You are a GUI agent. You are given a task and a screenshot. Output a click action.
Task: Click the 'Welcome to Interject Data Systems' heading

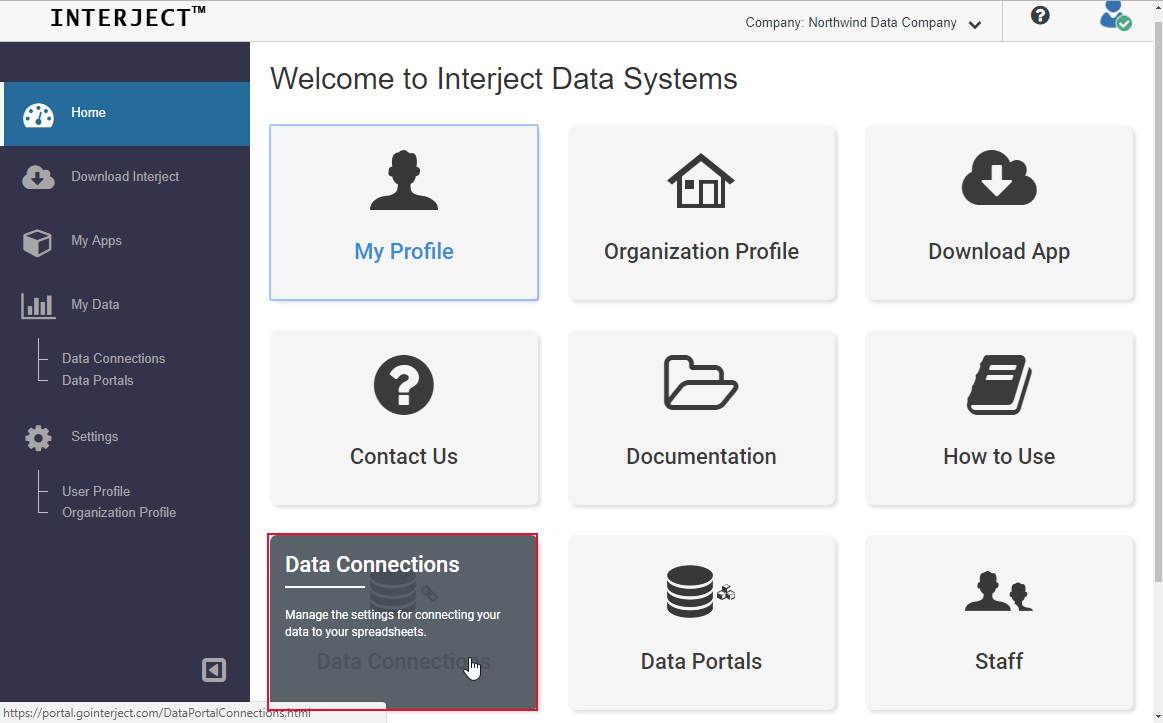(504, 79)
